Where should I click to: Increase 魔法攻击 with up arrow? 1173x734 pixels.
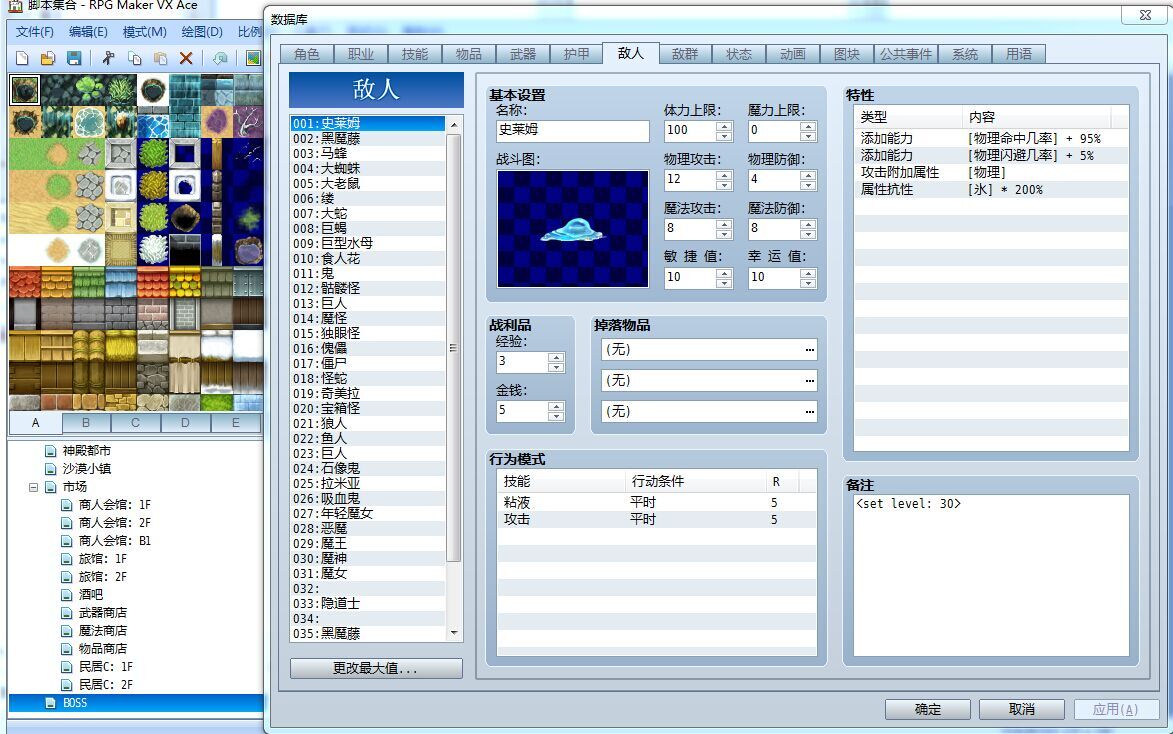point(724,224)
